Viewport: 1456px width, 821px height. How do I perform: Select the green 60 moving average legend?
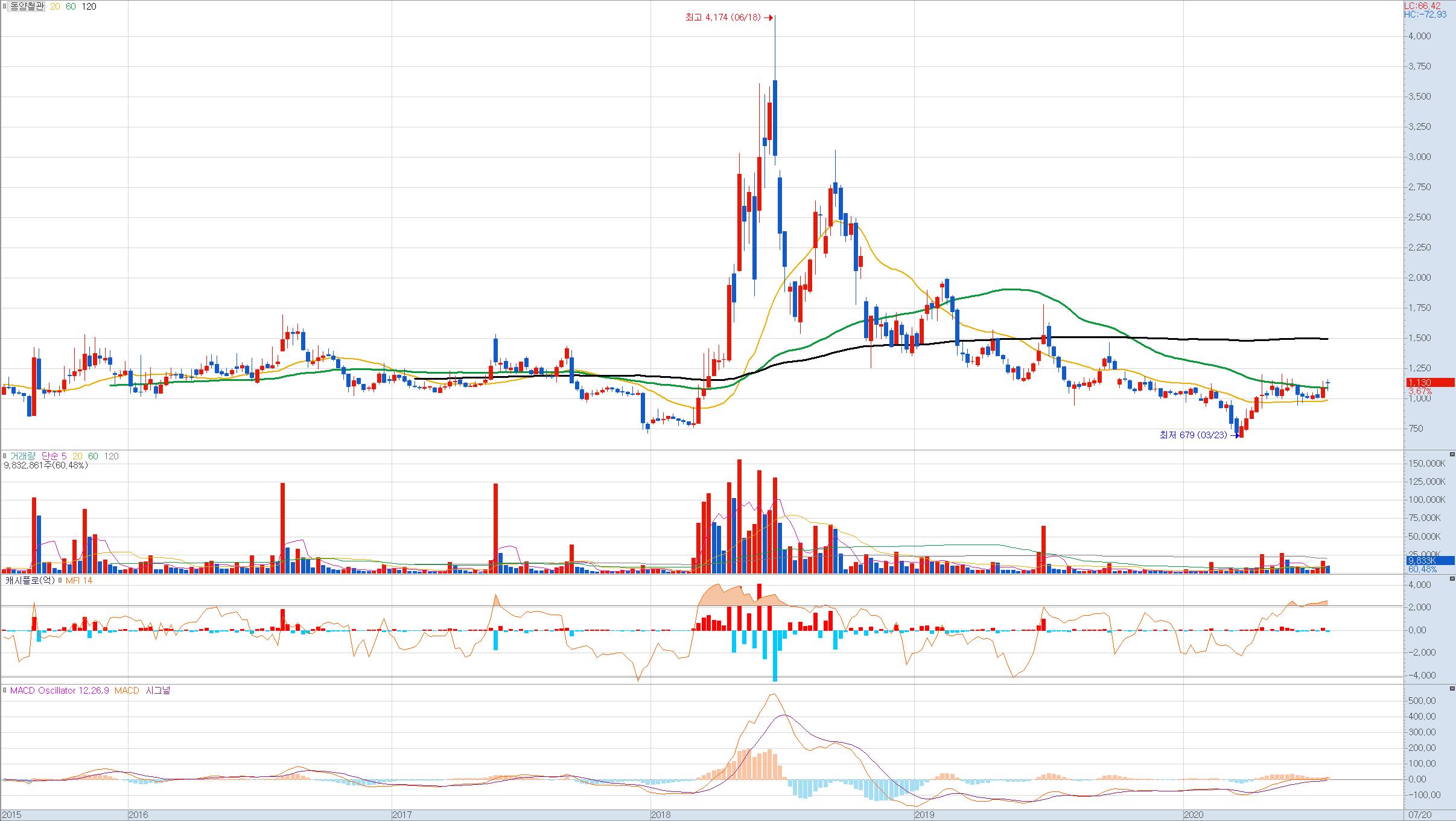[x=71, y=7]
